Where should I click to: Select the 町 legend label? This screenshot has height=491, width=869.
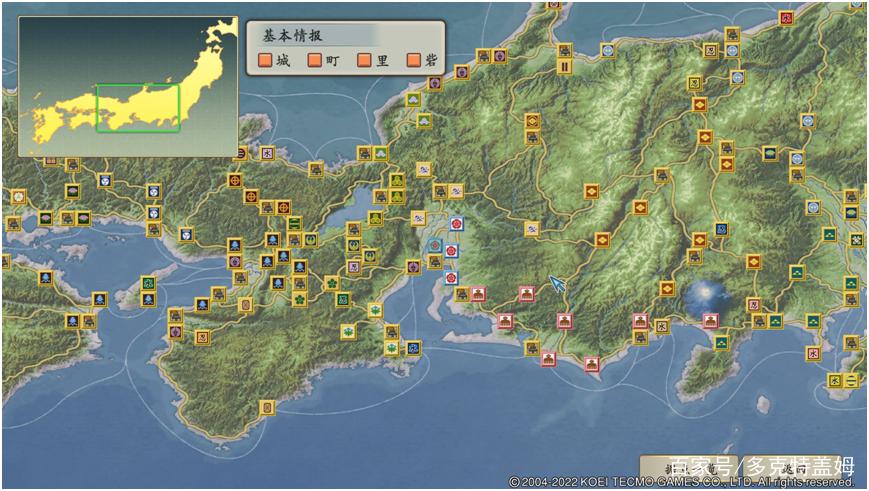[x=333, y=60]
